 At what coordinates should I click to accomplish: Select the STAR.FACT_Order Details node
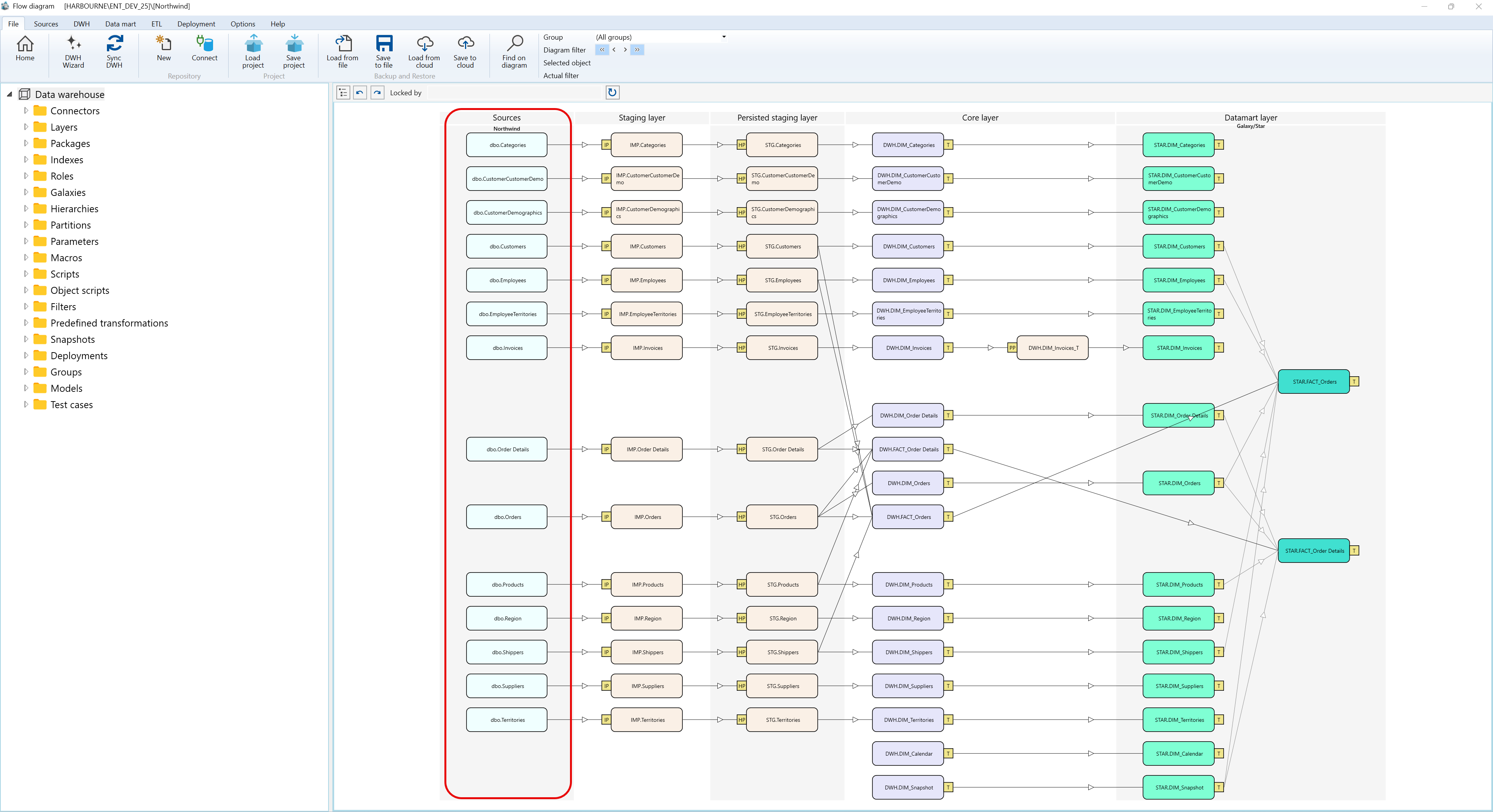1314,551
